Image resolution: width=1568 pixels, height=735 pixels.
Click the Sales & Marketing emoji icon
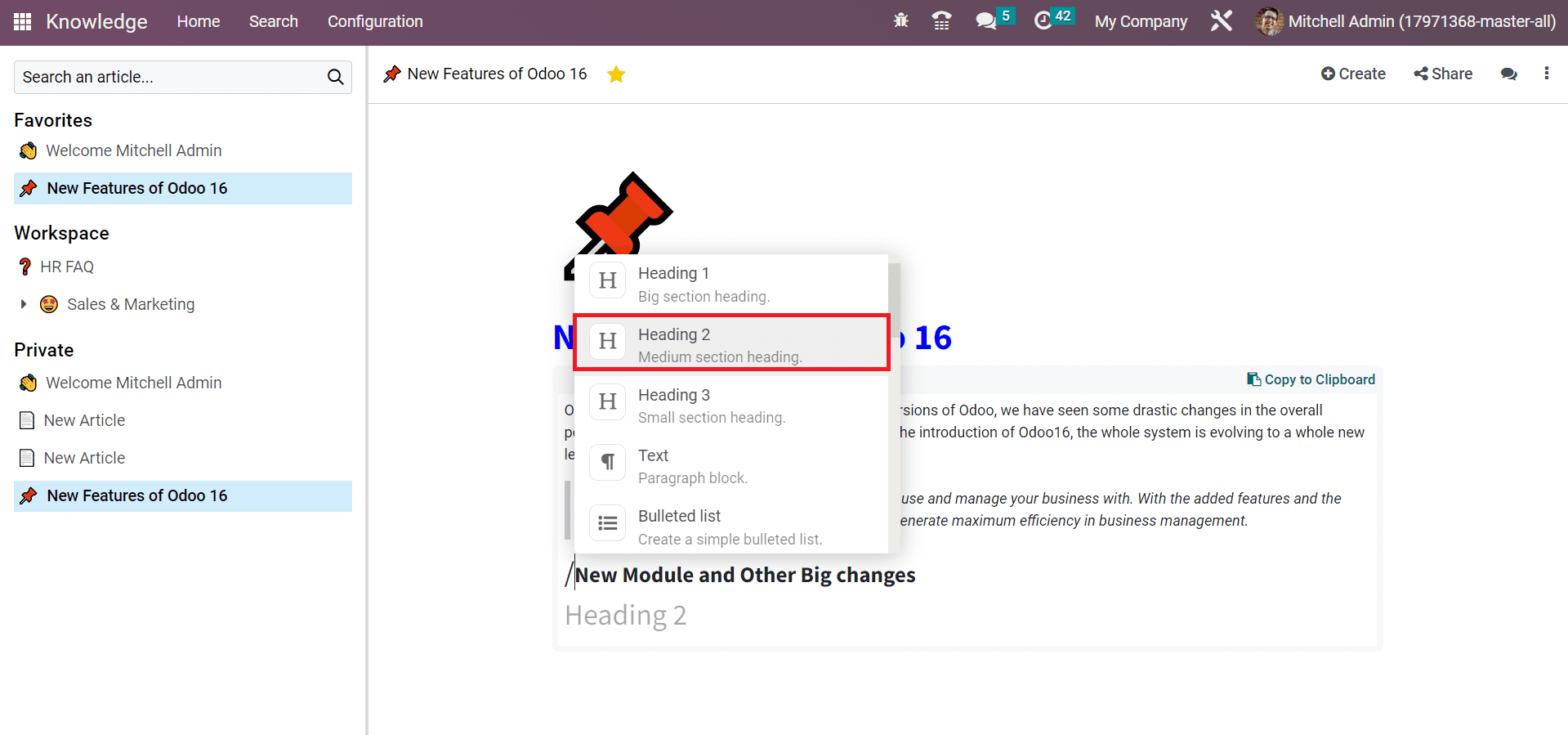tap(49, 304)
